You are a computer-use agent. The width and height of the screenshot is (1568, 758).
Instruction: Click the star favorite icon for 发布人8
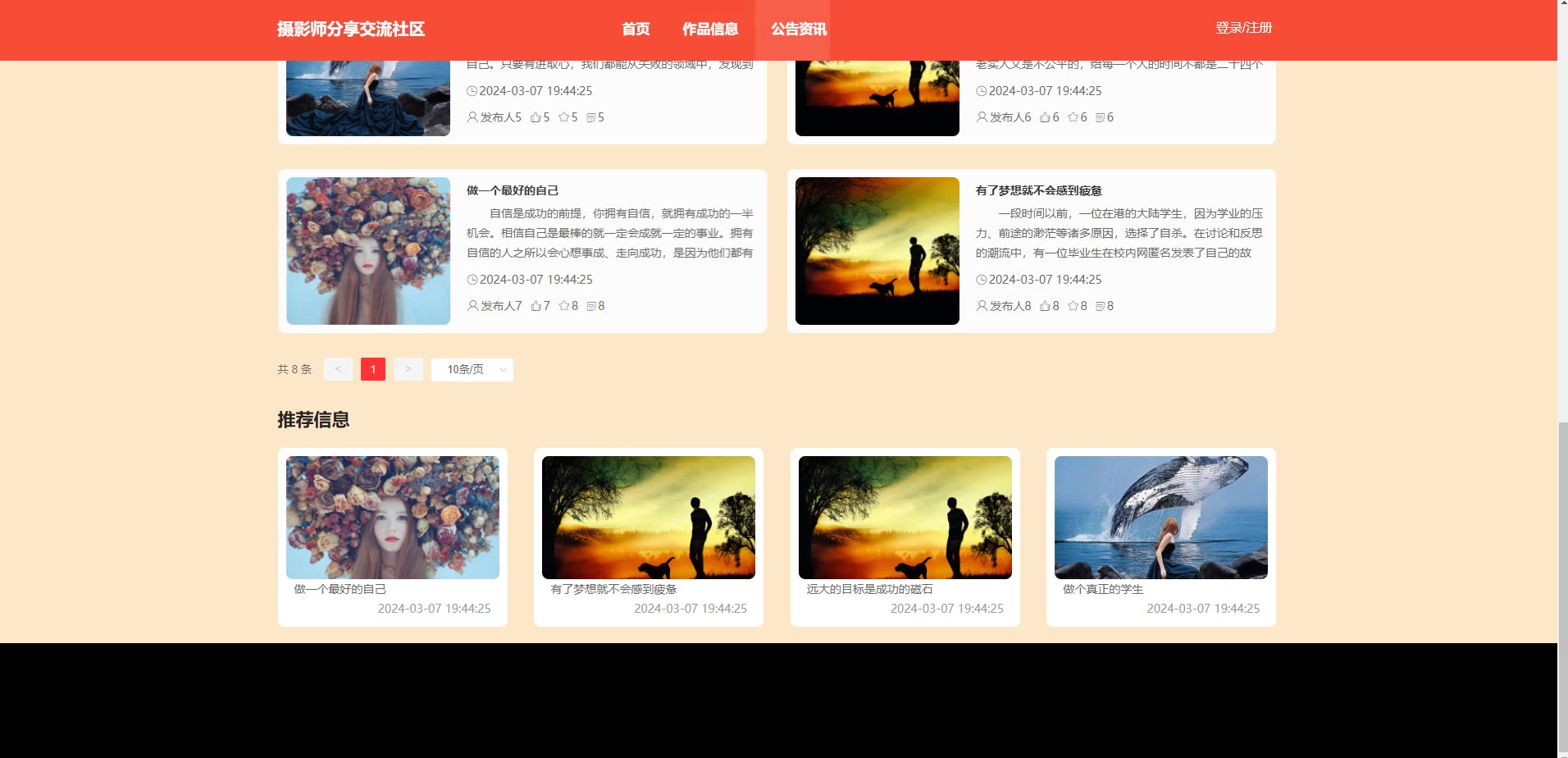1073,306
